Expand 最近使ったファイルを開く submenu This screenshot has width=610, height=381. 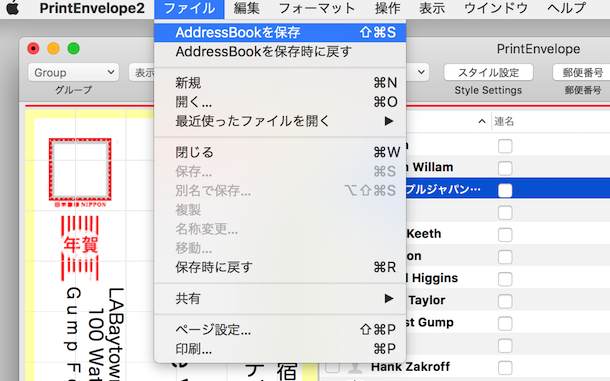tap(280, 121)
